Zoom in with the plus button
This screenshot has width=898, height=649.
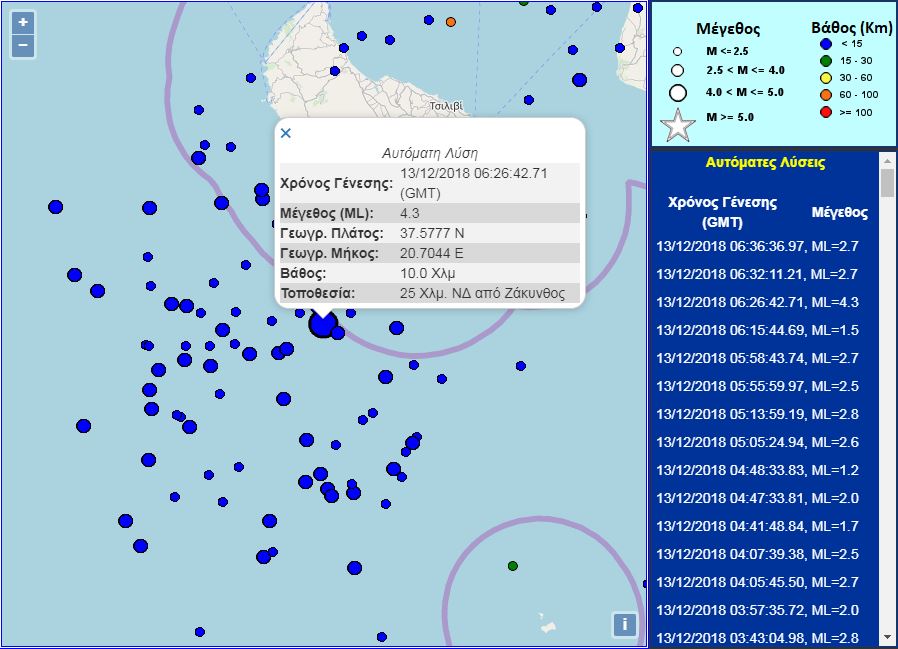(x=23, y=22)
